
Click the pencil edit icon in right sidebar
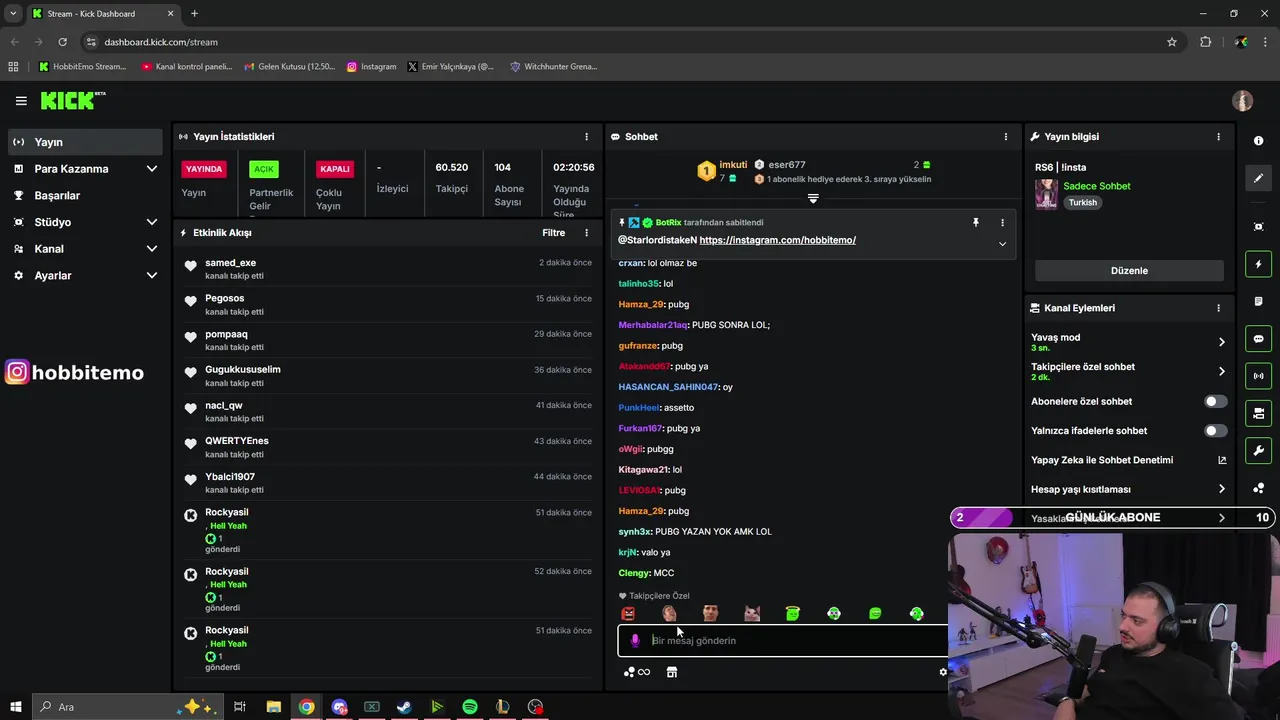pos(1258,178)
